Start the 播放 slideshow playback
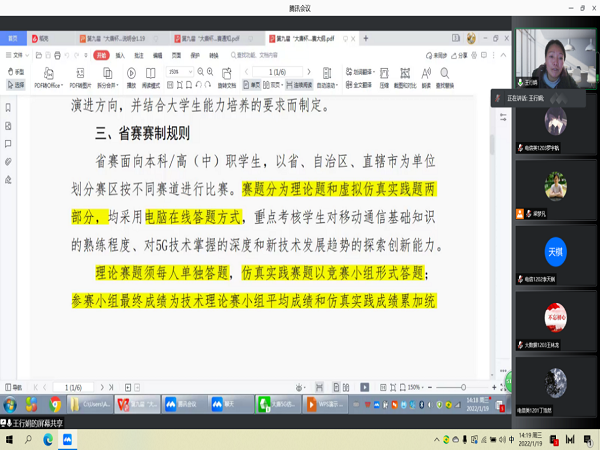 [x=131, y=78]
